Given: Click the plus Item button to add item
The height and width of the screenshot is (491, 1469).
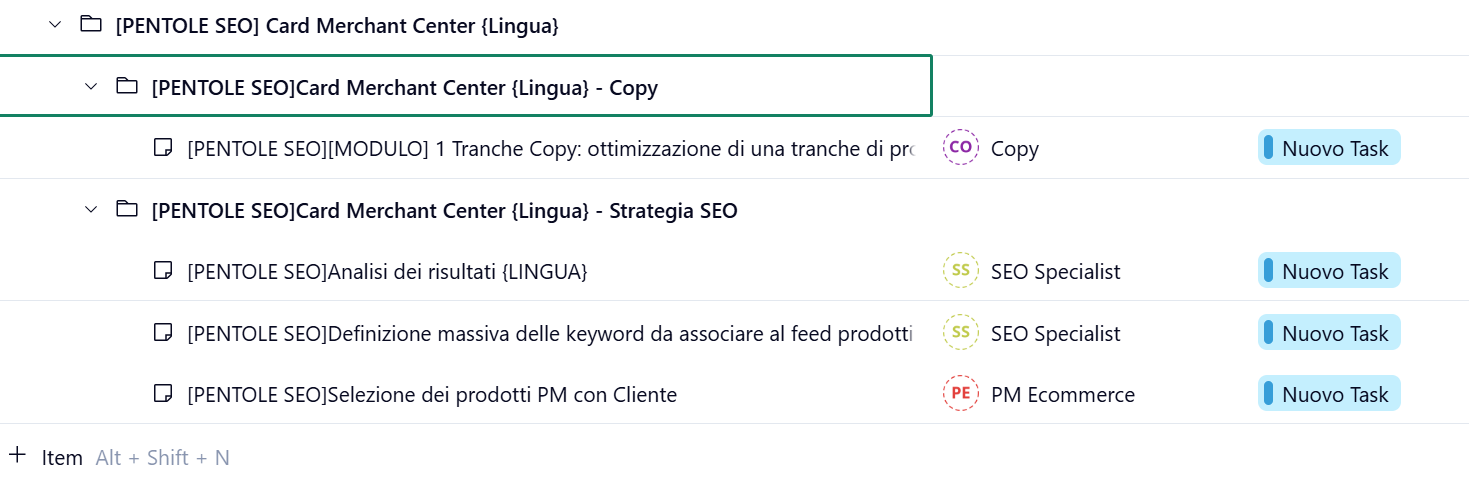Looking at the screenshot, I should pyautogui.click(x=45, y=457).
